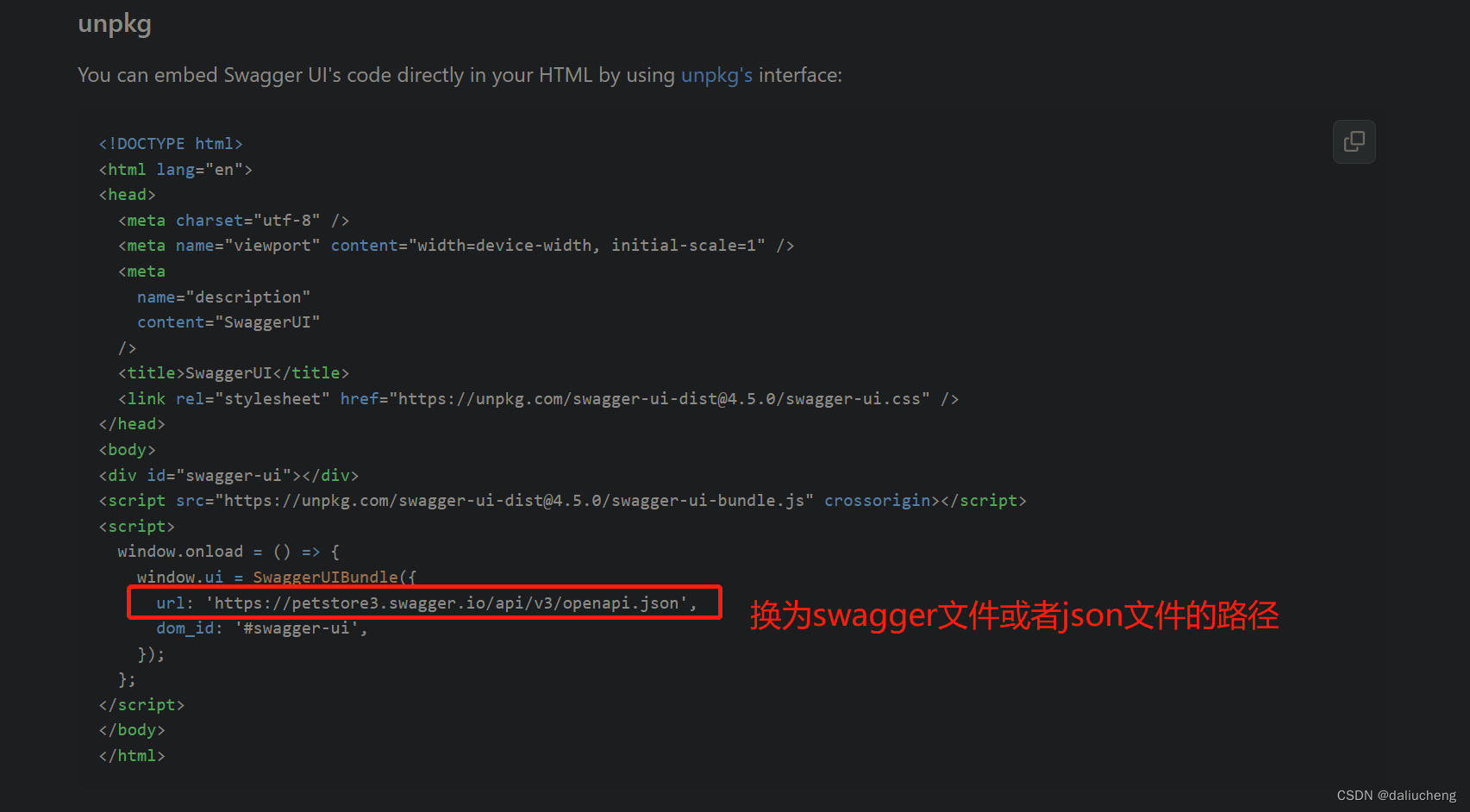Click the petstore3 openapi.json url line
Image resolution: width=1470 pixels, height=812 pixels.
coord(427,603)
